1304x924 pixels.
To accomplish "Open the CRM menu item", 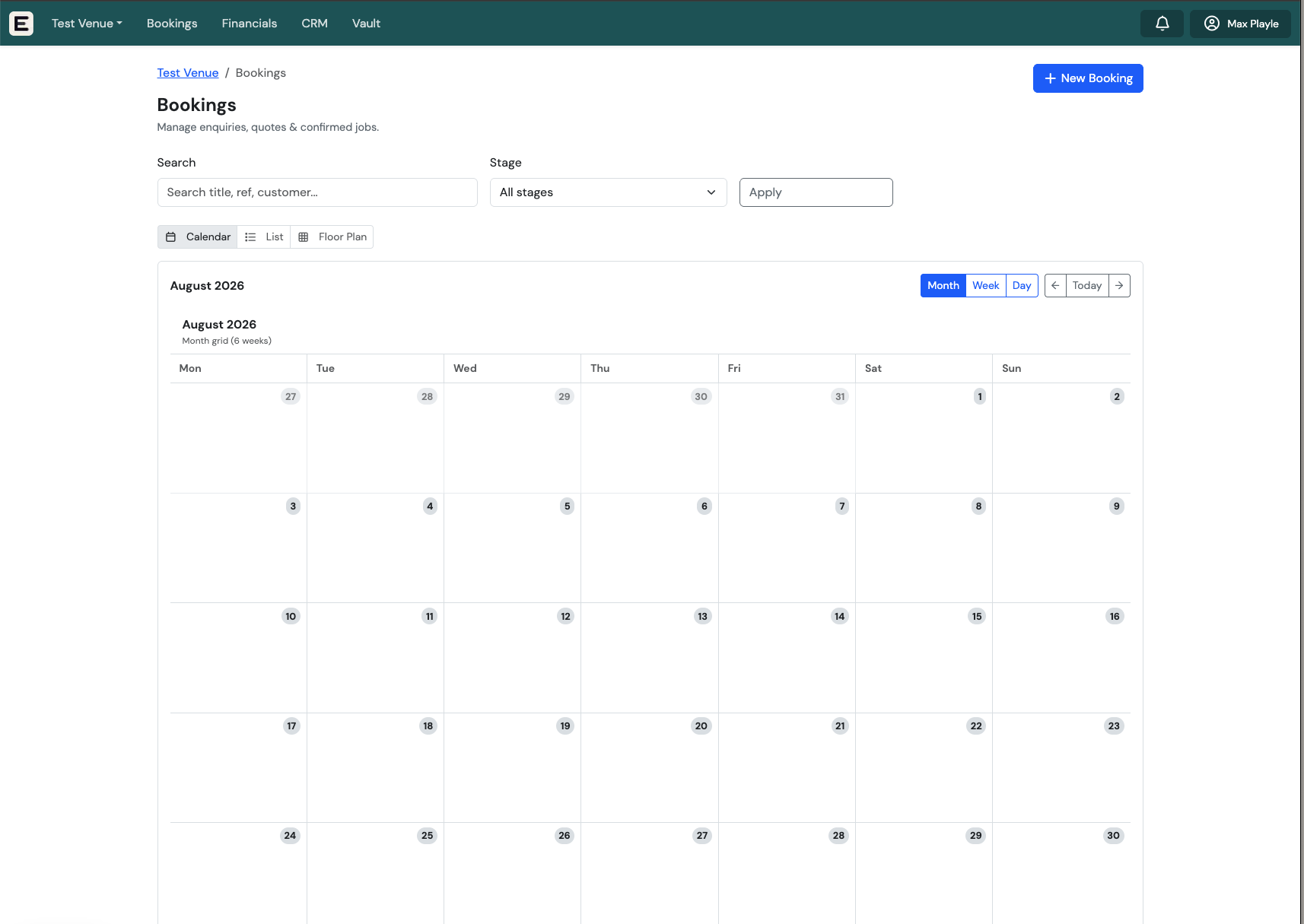I will (314, 24).
